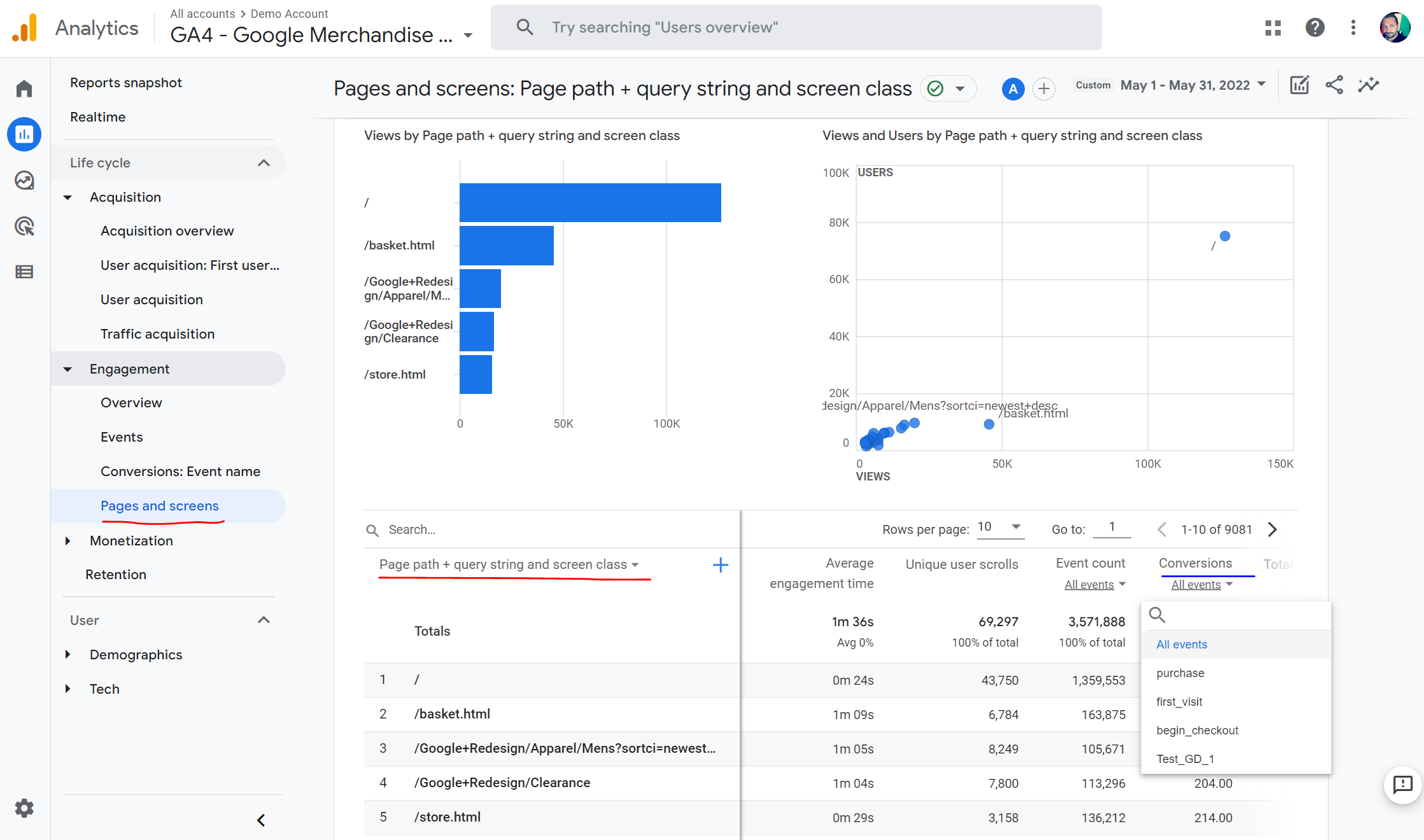This screenshot has width=1424, height=840.
Task: Open the User acquisition report
Action: tap(152, 300)
